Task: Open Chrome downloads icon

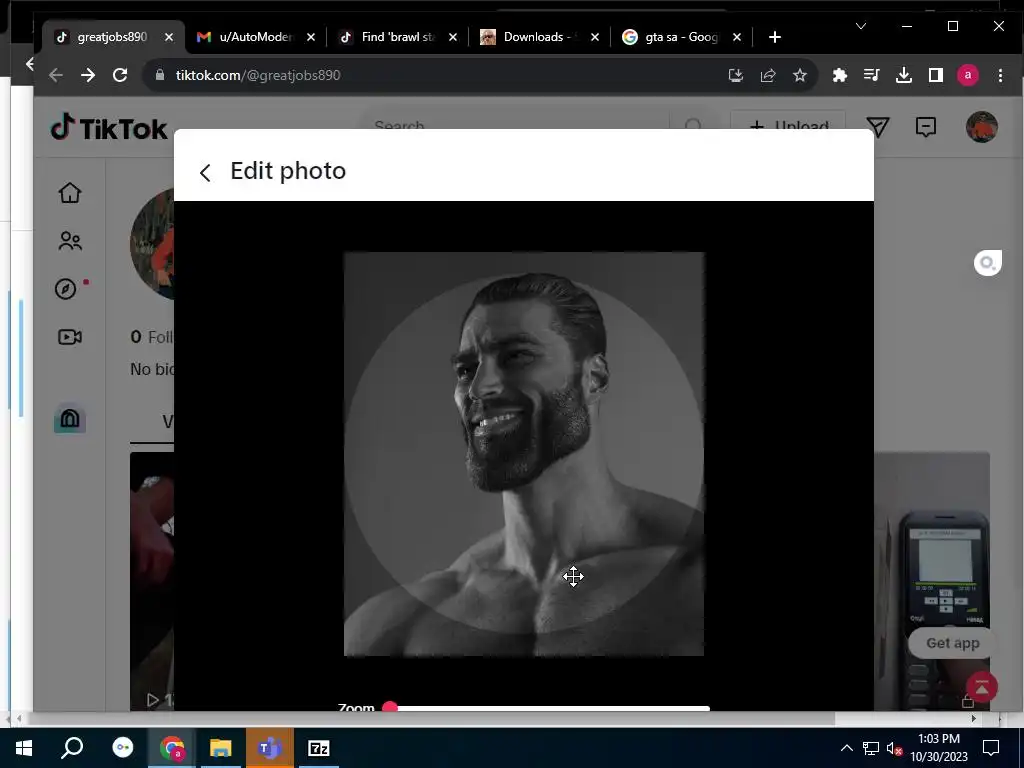Action: tap(904, 75)
